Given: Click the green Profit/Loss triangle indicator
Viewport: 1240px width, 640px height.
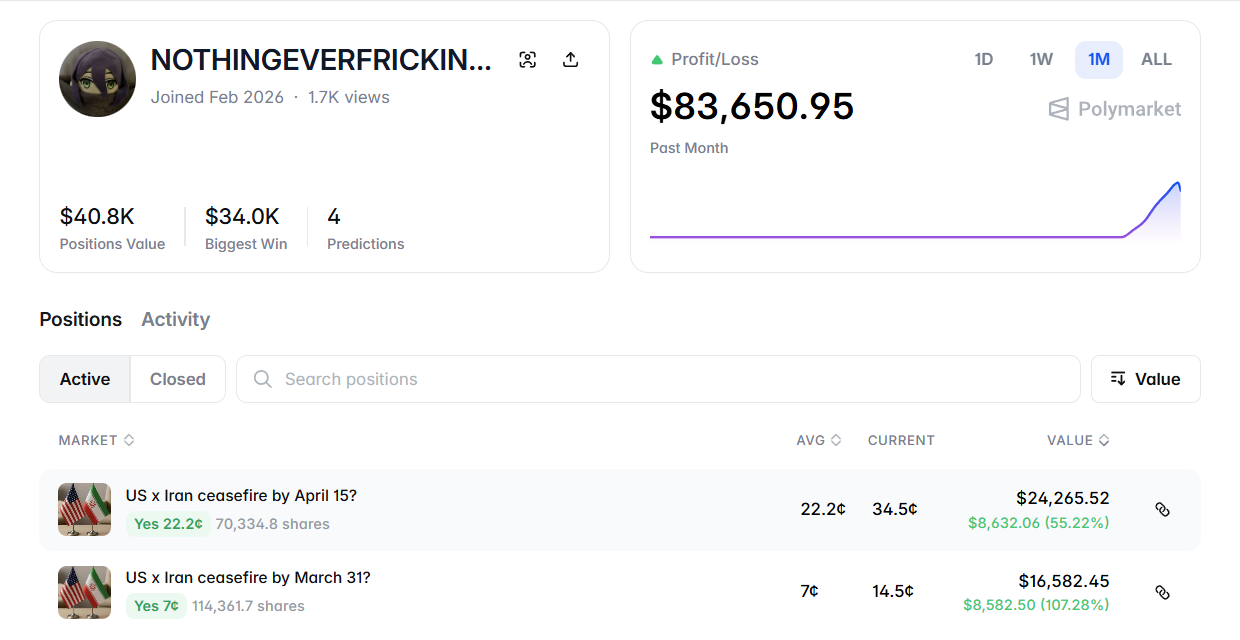Looking at the screenshot, I should click(657, 60).
